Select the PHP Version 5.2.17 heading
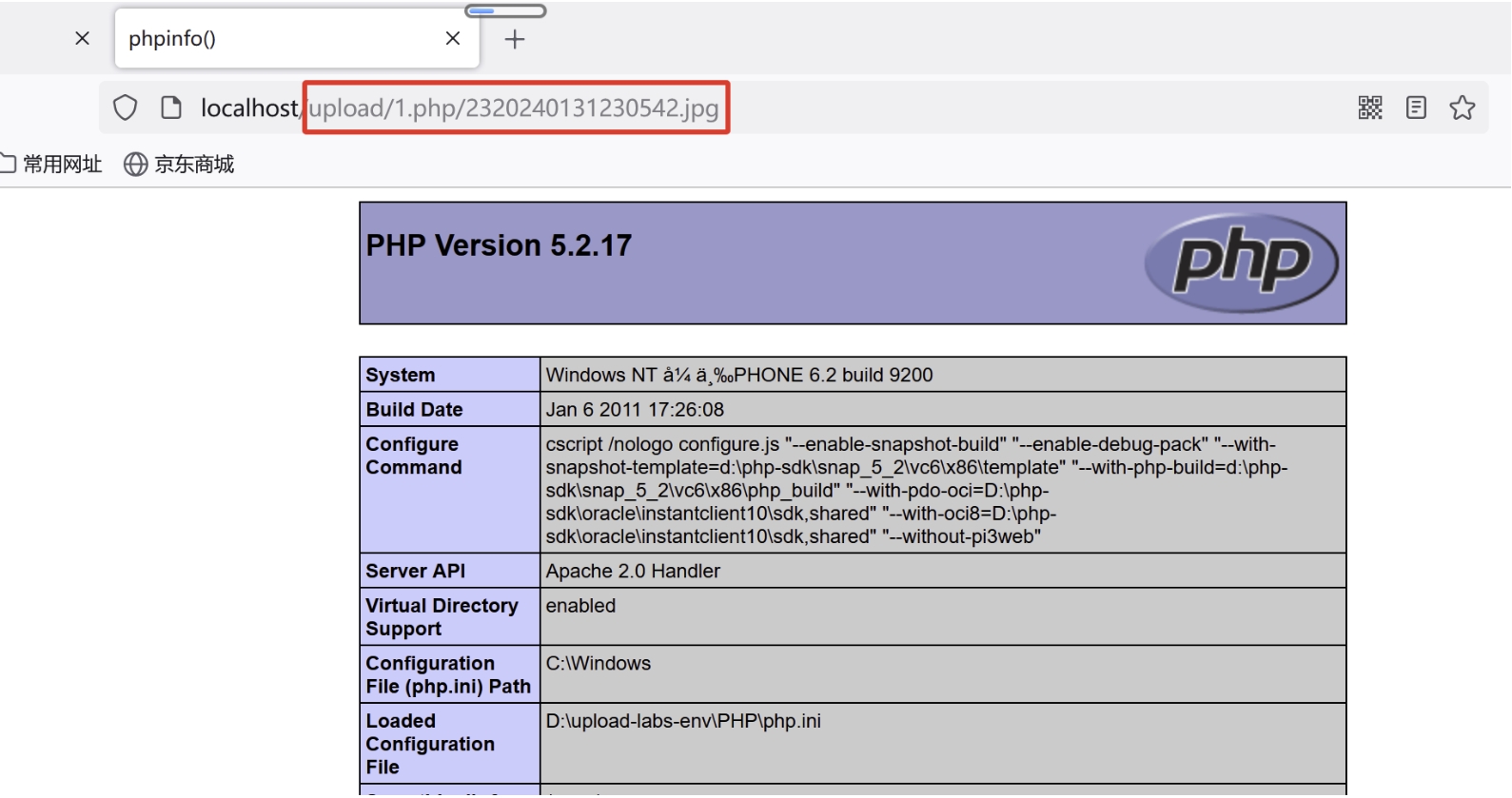 499,245
